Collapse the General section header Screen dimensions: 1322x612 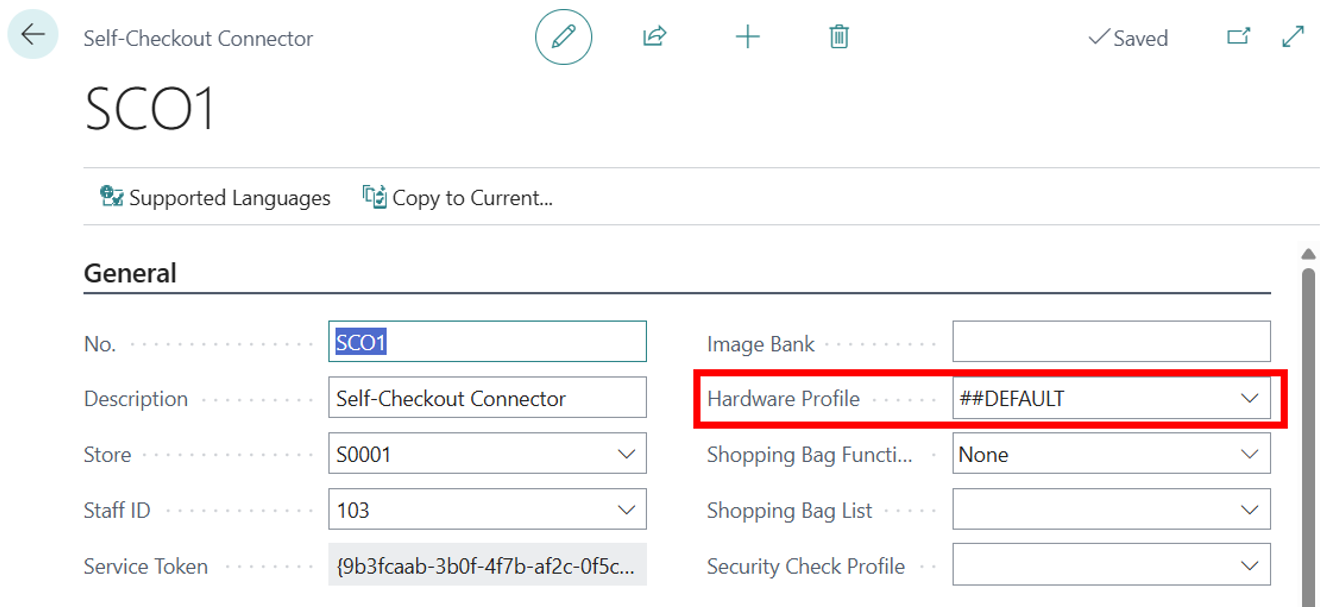[130, 273]
